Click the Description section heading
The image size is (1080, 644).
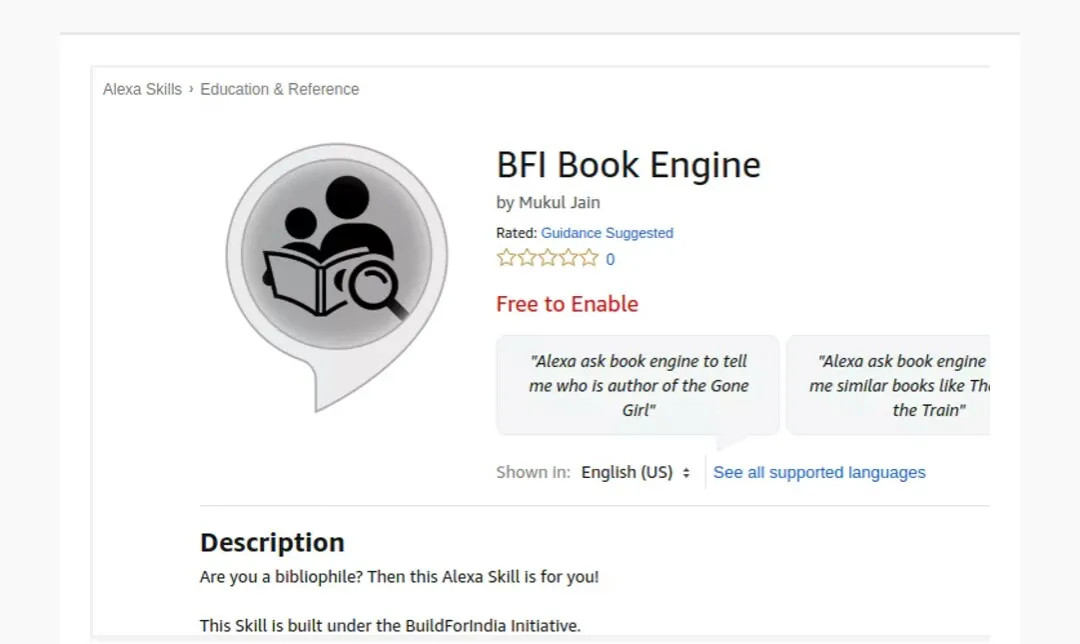click(x=272, y=543)
